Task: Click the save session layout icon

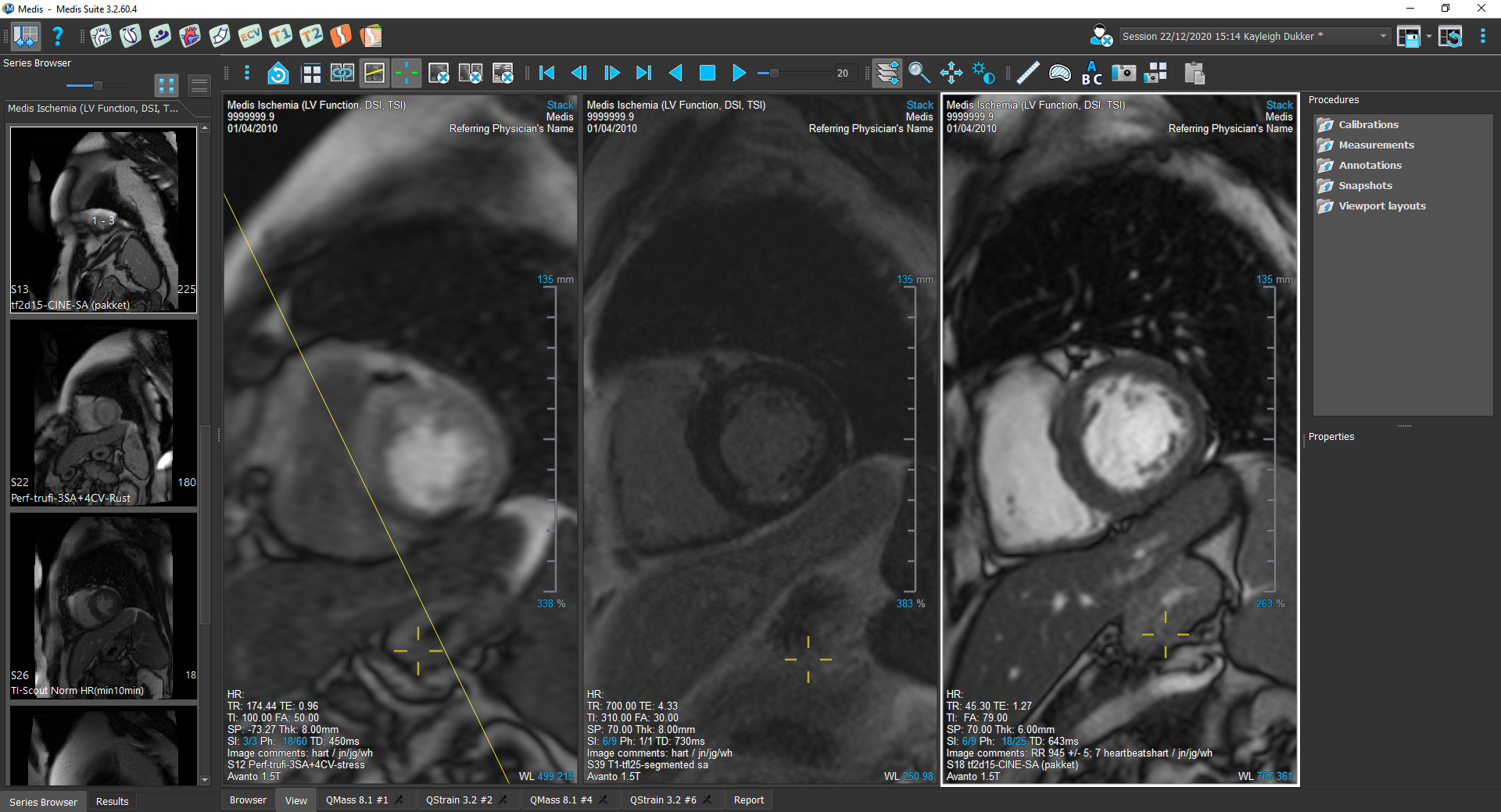Action: pos(1409,36)
